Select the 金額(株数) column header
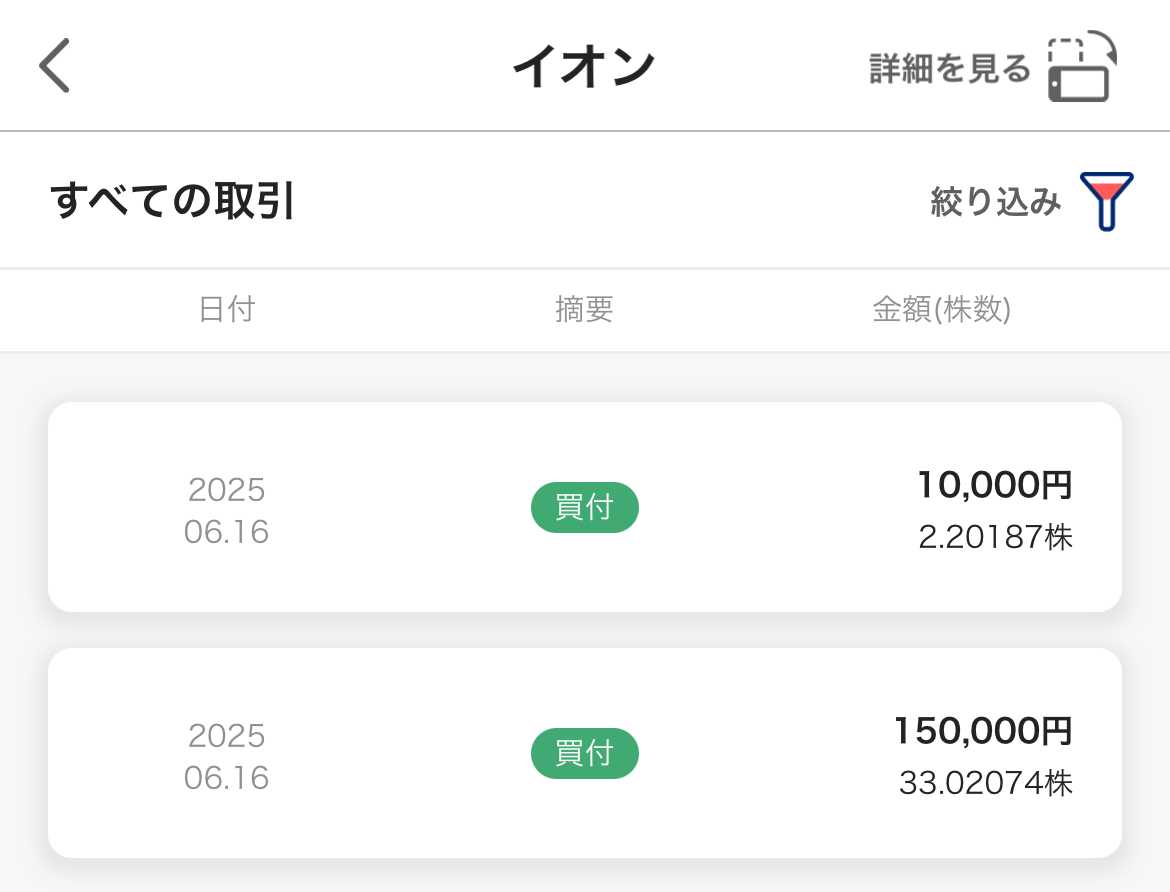This screenshot has width=1170, height=892. (942, 309)
